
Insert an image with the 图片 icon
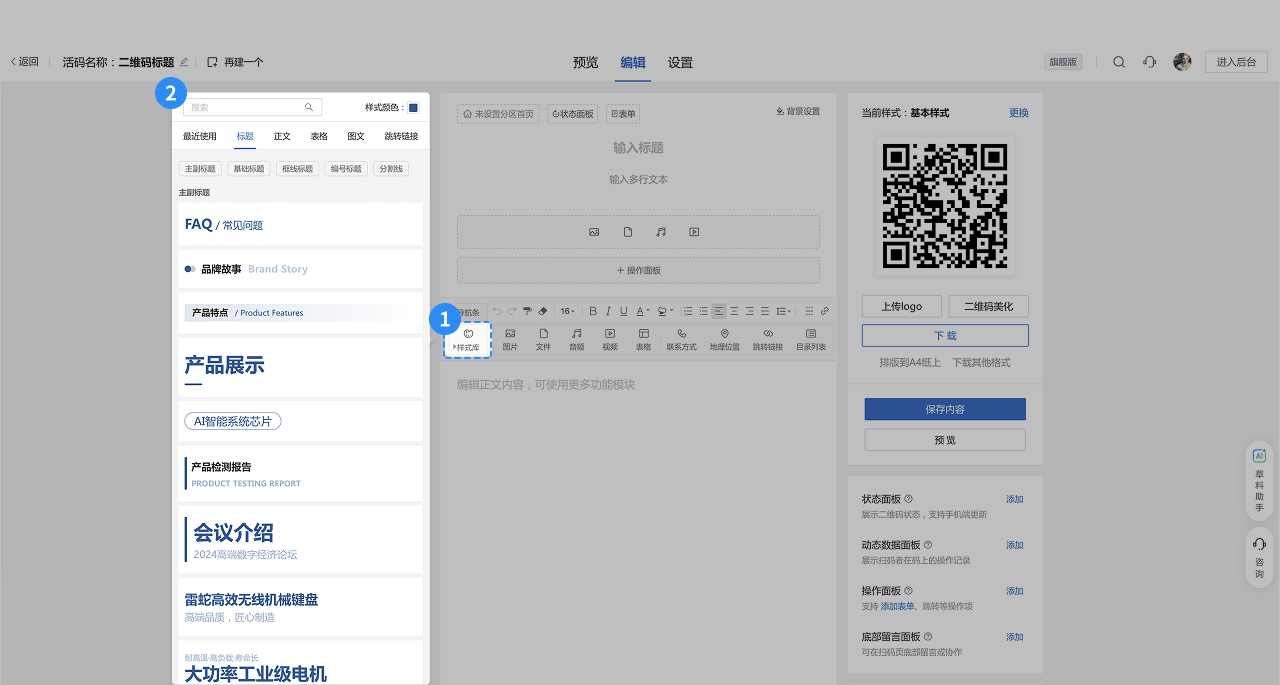coord(510,339)
